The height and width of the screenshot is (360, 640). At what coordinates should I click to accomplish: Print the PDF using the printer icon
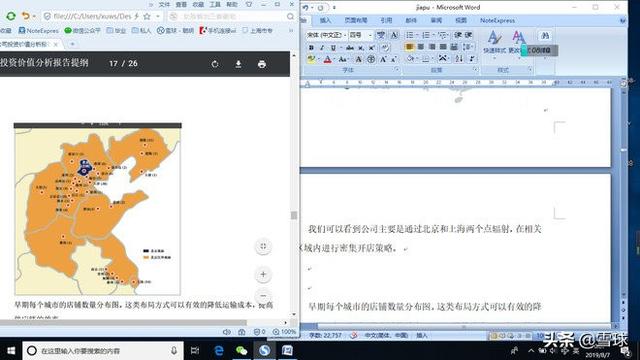262,64
